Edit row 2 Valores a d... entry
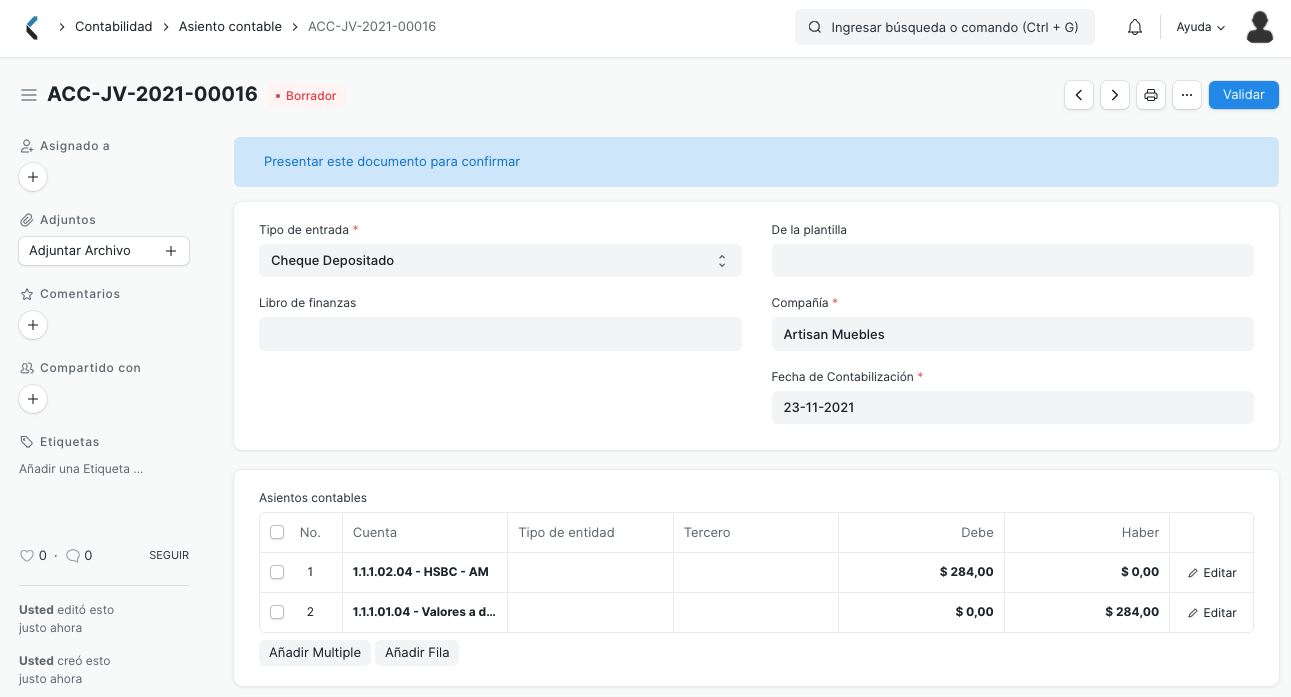 (1212, 613)
